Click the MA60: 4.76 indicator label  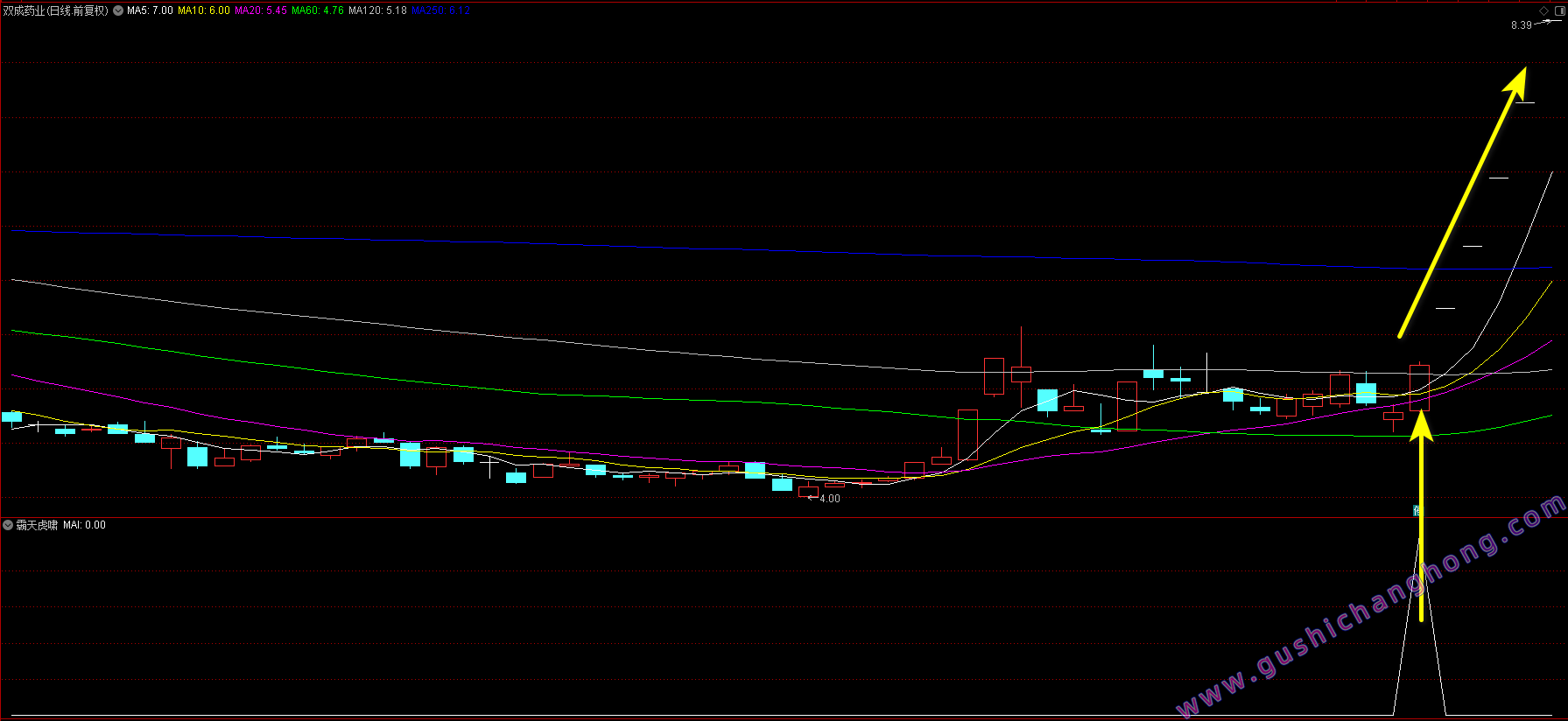318,10
